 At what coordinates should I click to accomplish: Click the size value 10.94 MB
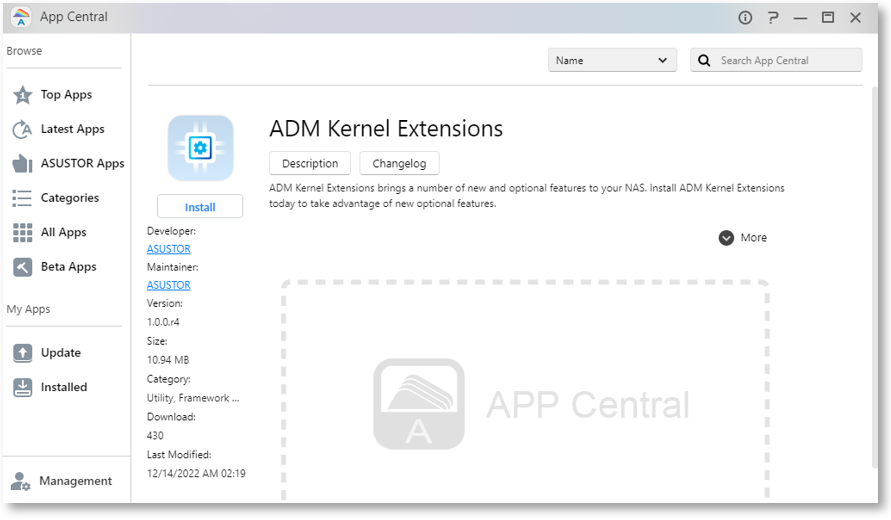(168, 360)
